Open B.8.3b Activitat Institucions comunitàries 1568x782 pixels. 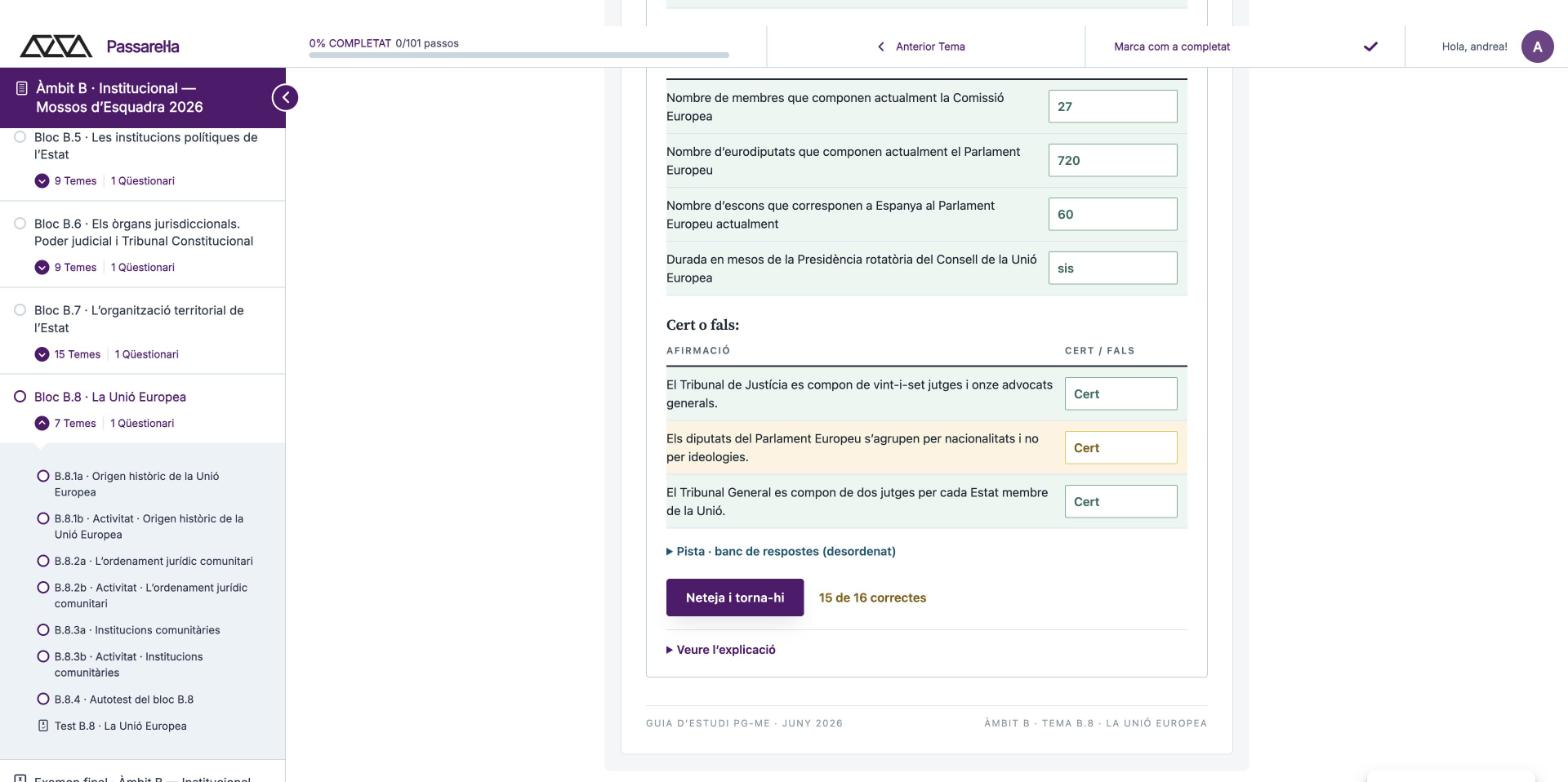click(129, 664)
